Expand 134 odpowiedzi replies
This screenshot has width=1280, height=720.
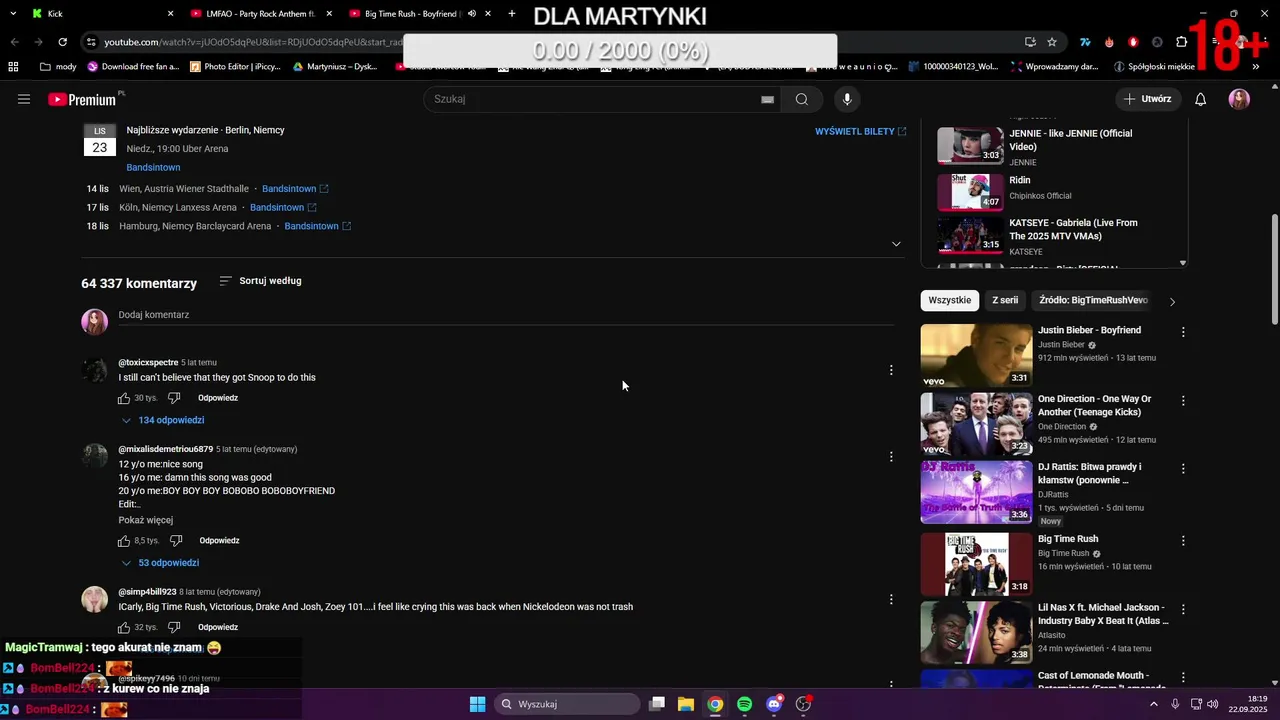pos(163,420)
